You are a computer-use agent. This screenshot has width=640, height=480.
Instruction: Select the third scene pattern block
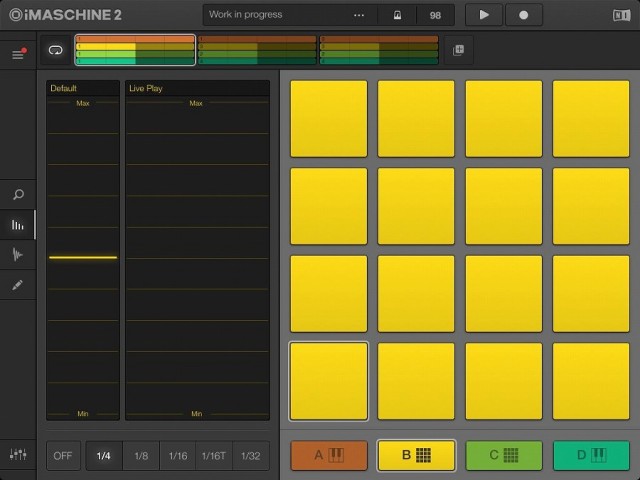pyautogui.click(x=379, y=50)
